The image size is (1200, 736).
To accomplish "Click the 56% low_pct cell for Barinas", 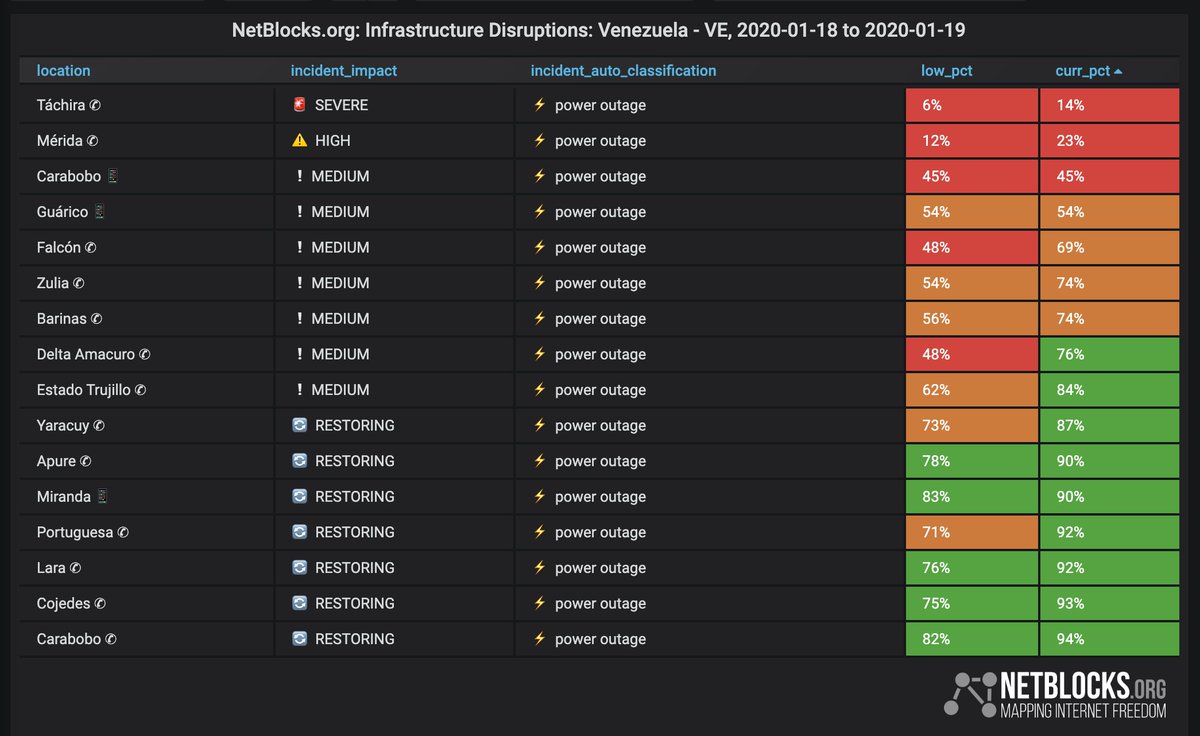I will point(972,318).
